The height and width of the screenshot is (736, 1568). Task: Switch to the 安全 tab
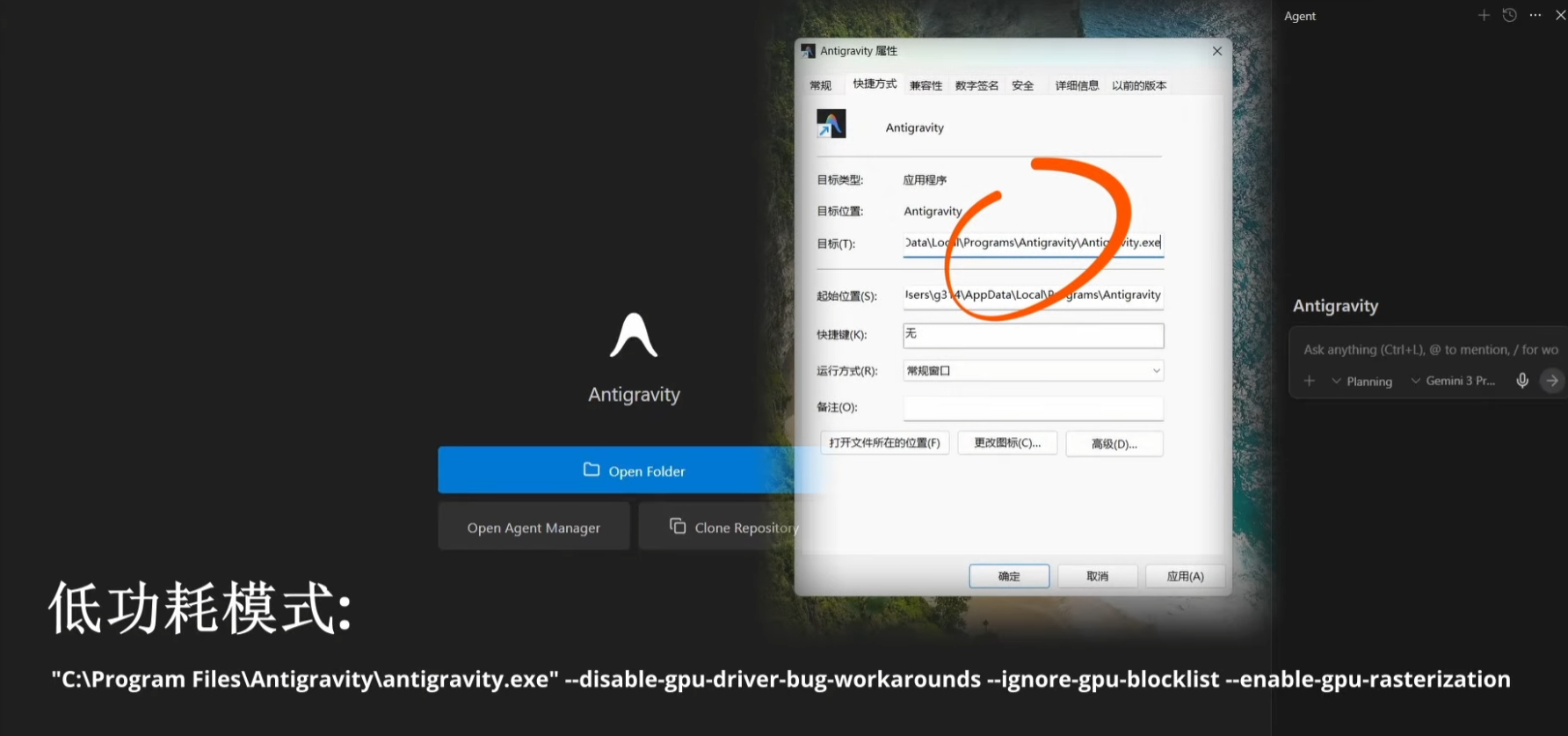tap(1022, 85)
